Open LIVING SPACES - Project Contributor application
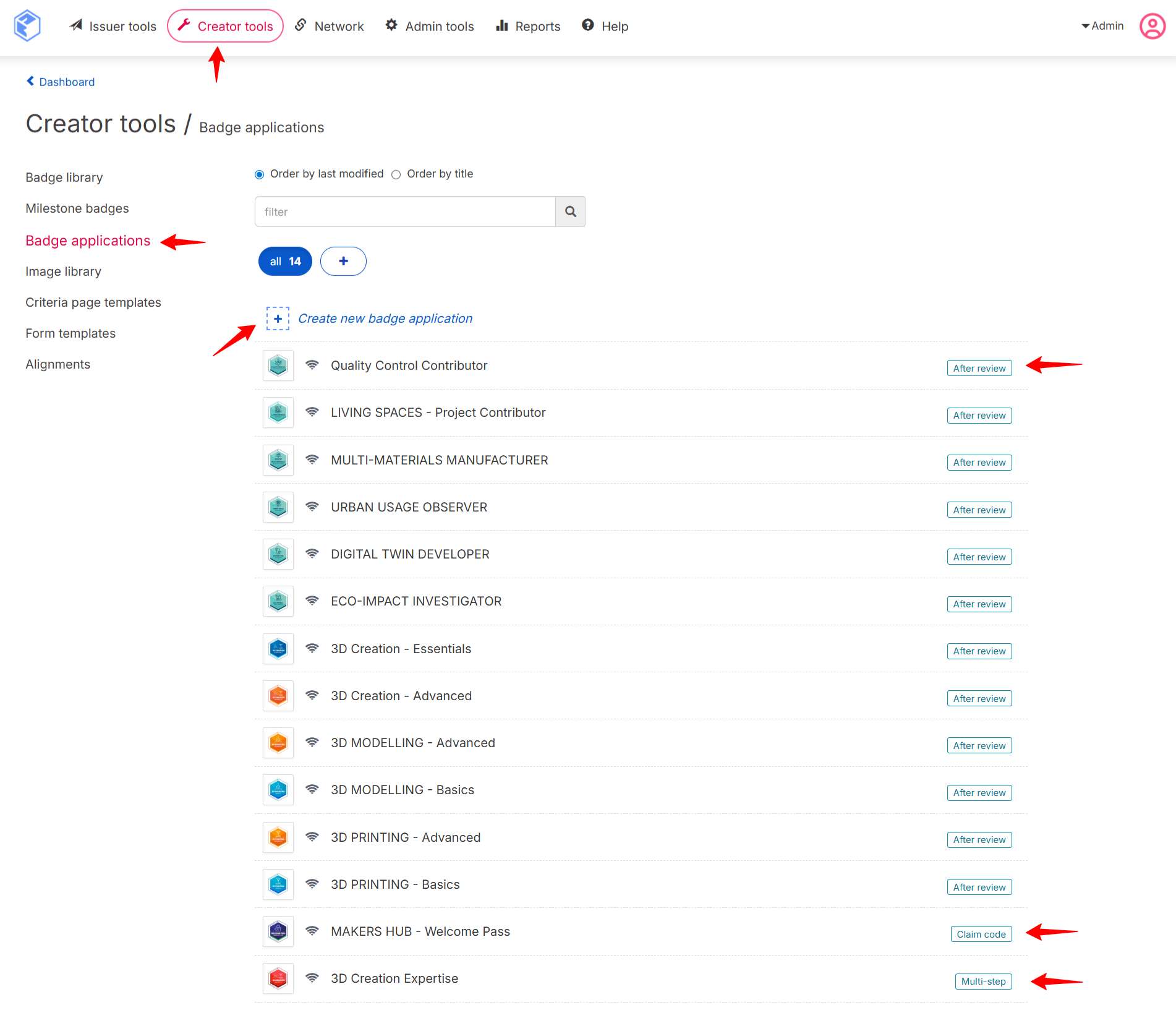Viewport: 1176px width, 1010px height. pyautogui.click(x=438, y=413)
